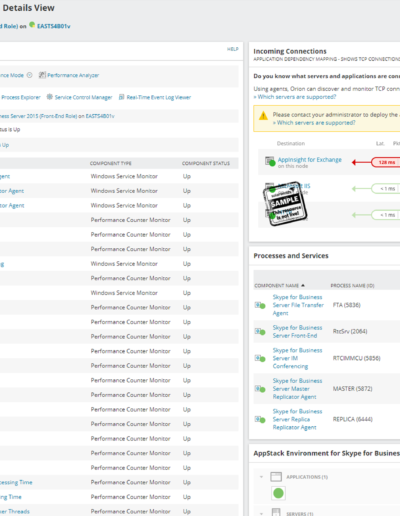Screen dimensions: 400x516
Task: Click status icon for Replica Replicator Agent row
Action: point(260,419)
